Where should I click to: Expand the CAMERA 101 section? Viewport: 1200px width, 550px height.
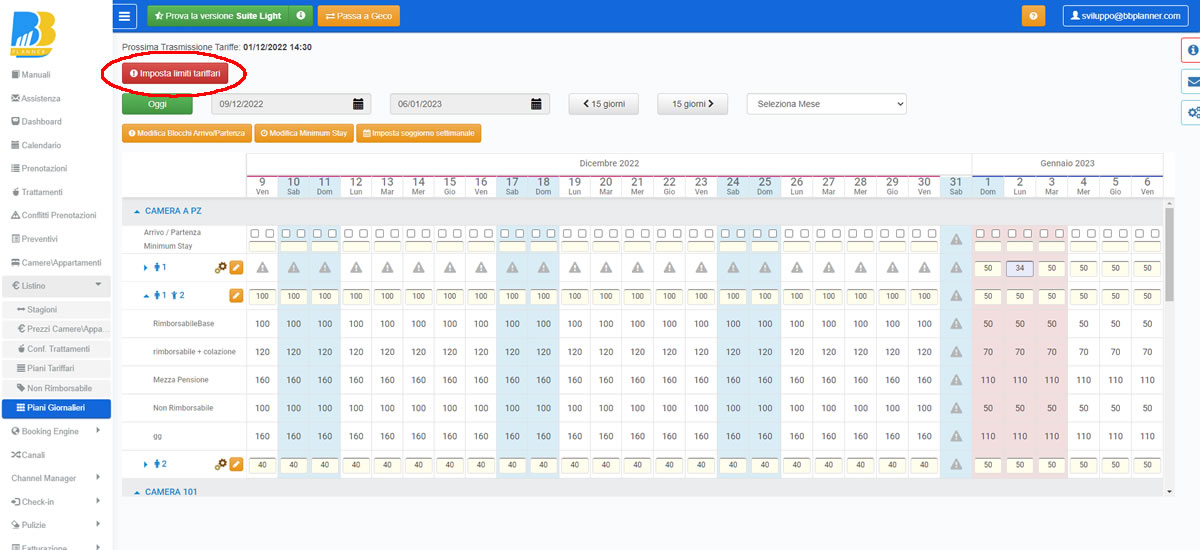tap(138, 492)
